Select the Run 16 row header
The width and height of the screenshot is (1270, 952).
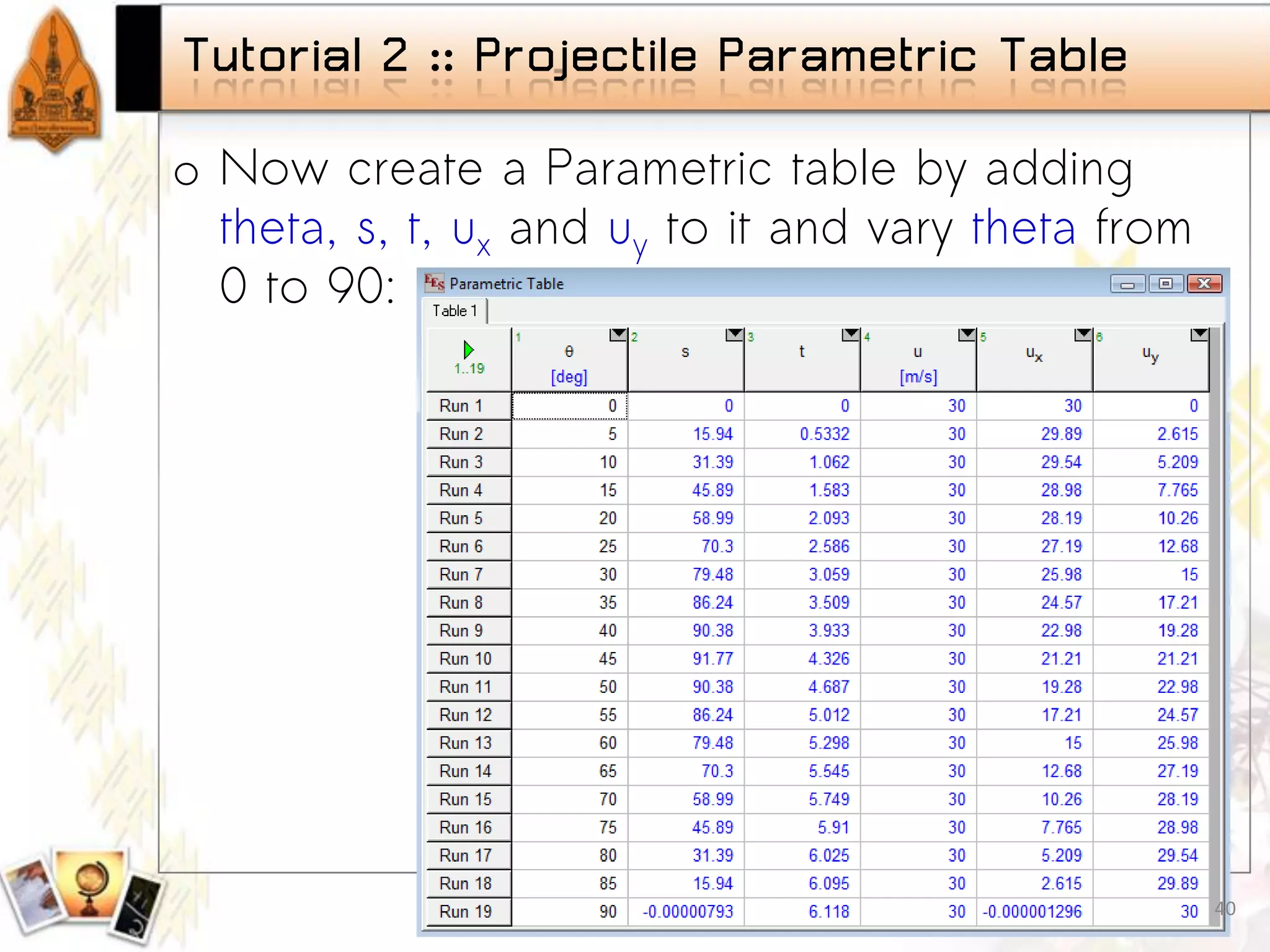click(x=469, y=827)
